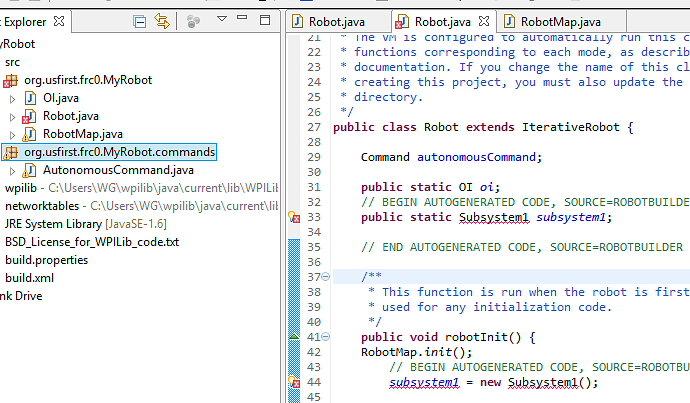Viewport: 690px width, 403px height.
Task: Collapse the robotInit method fold at line 41
Action: pyautogui.click(x=325, y=337)
